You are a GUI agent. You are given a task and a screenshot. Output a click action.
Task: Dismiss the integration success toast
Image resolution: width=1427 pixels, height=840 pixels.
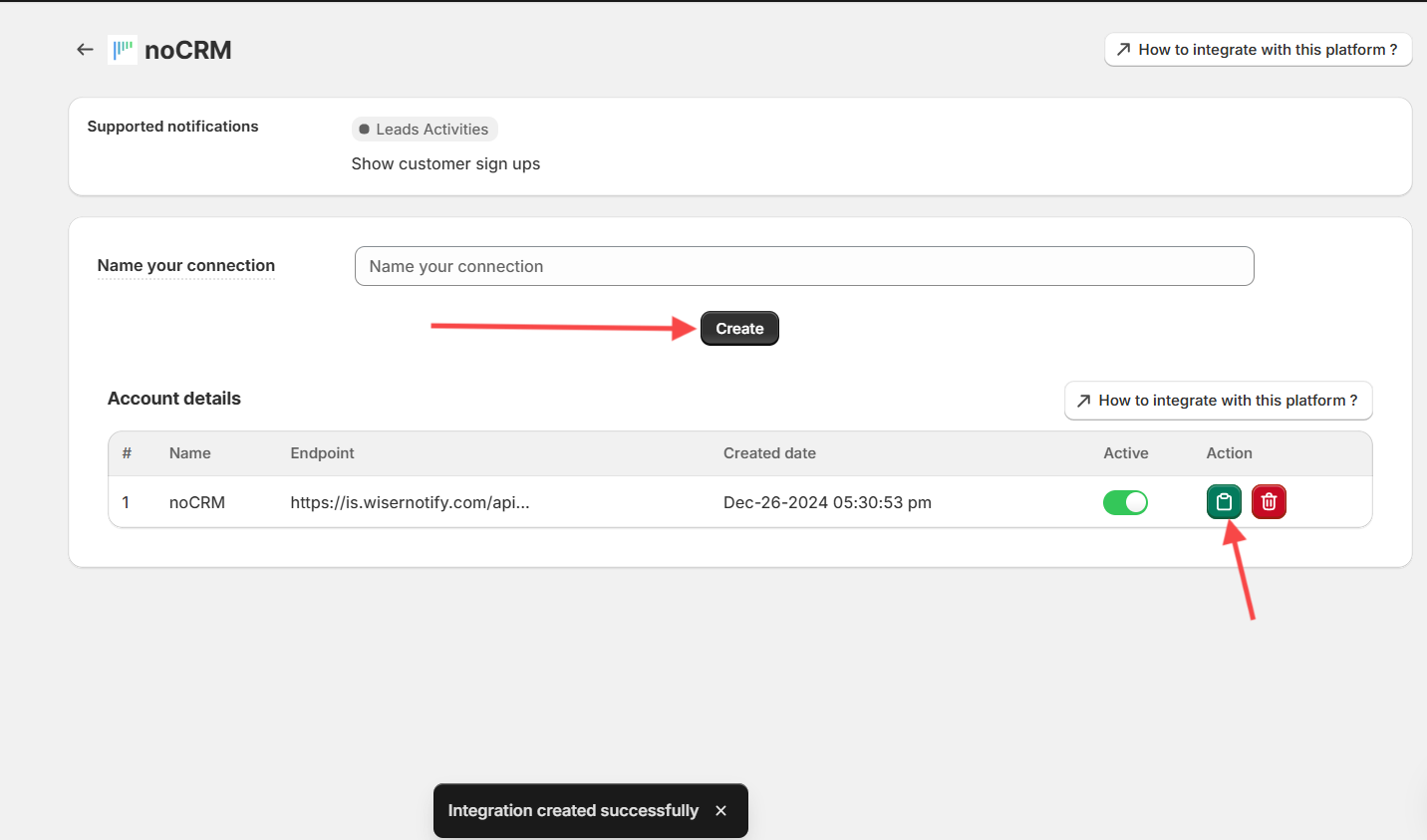(x=720, y=811)
